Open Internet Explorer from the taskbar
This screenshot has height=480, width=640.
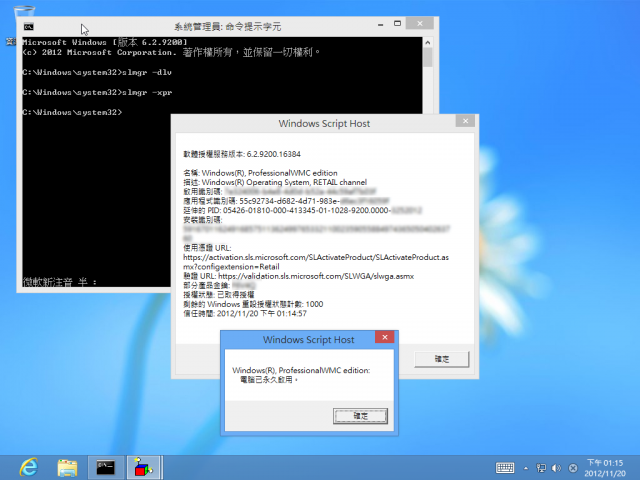tap(29, 467)
